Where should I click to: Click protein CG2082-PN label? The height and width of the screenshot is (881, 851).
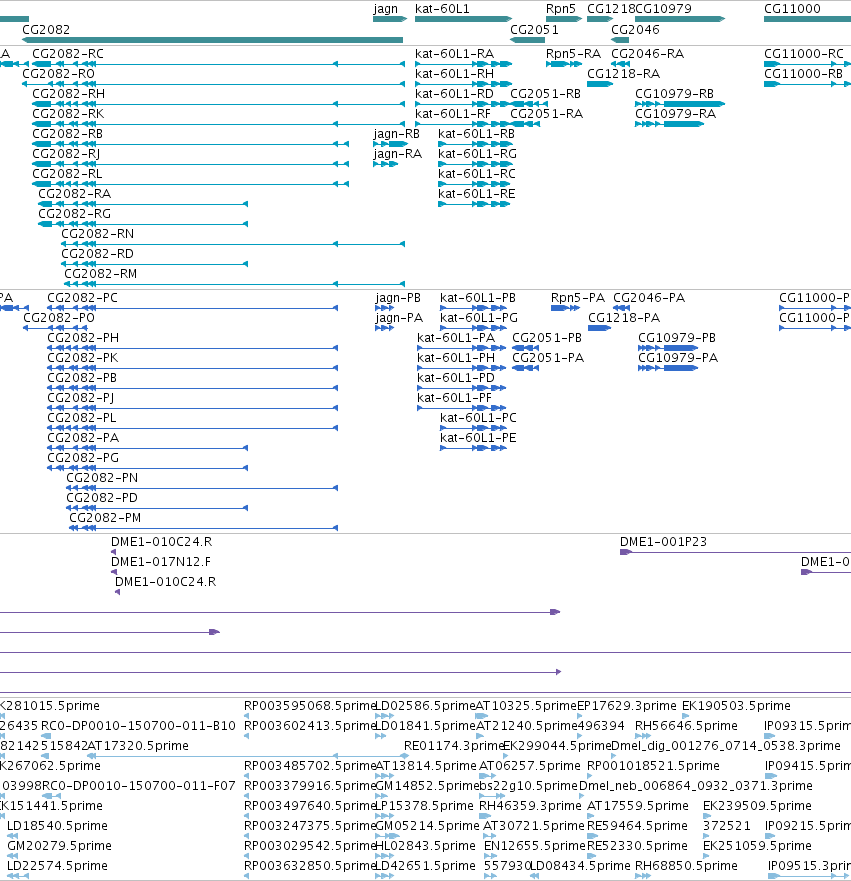point(102,478)
